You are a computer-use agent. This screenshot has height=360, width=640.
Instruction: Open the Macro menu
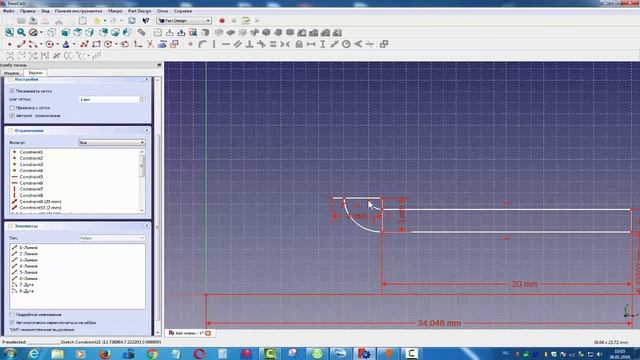click(115, 11)
